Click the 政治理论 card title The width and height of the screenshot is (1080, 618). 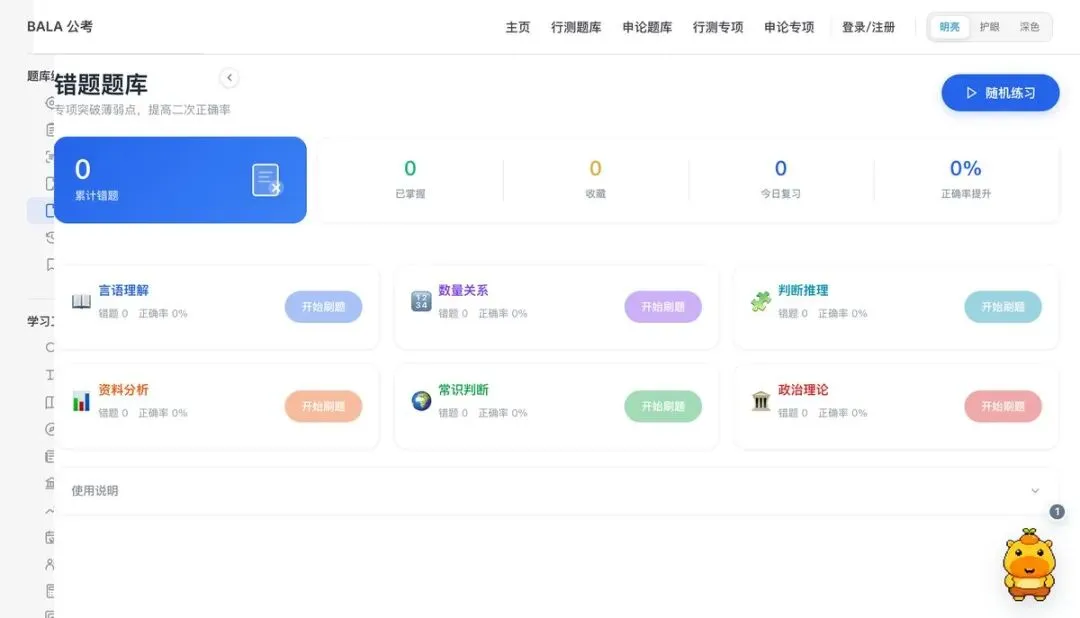[x=802, y=389]
